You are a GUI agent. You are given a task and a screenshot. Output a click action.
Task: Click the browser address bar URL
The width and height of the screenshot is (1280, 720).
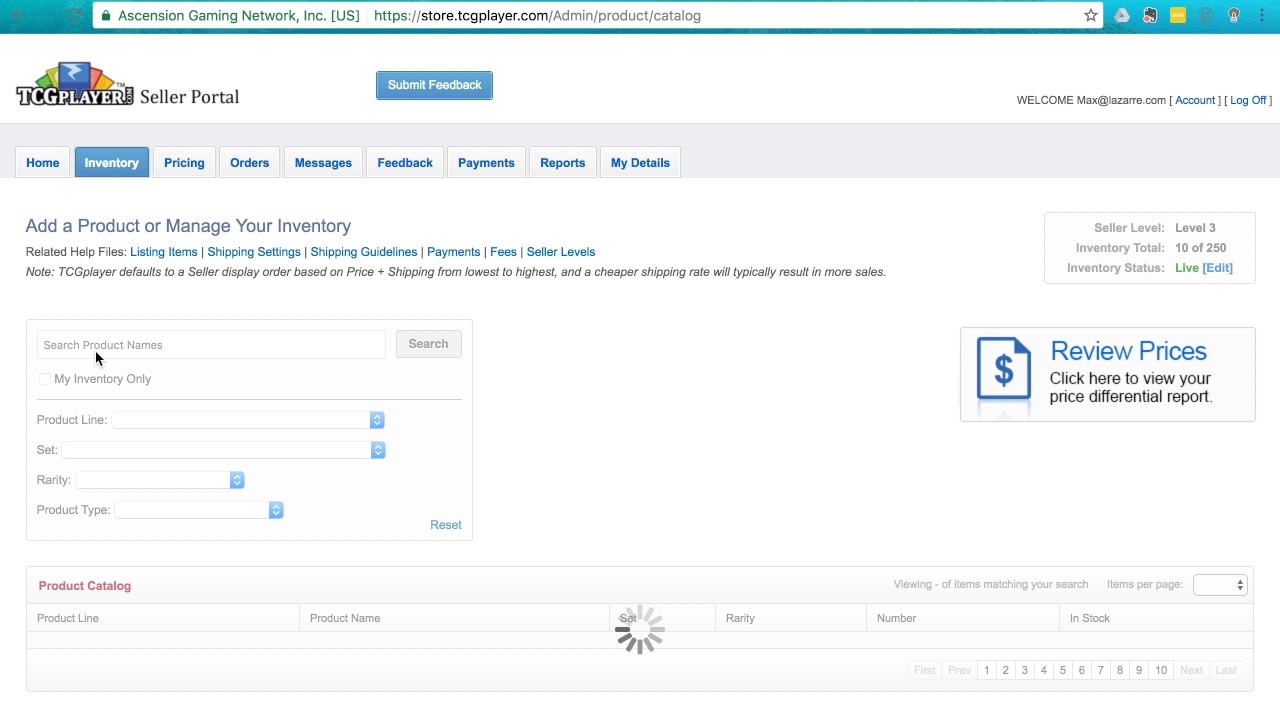tap(537, 15)
